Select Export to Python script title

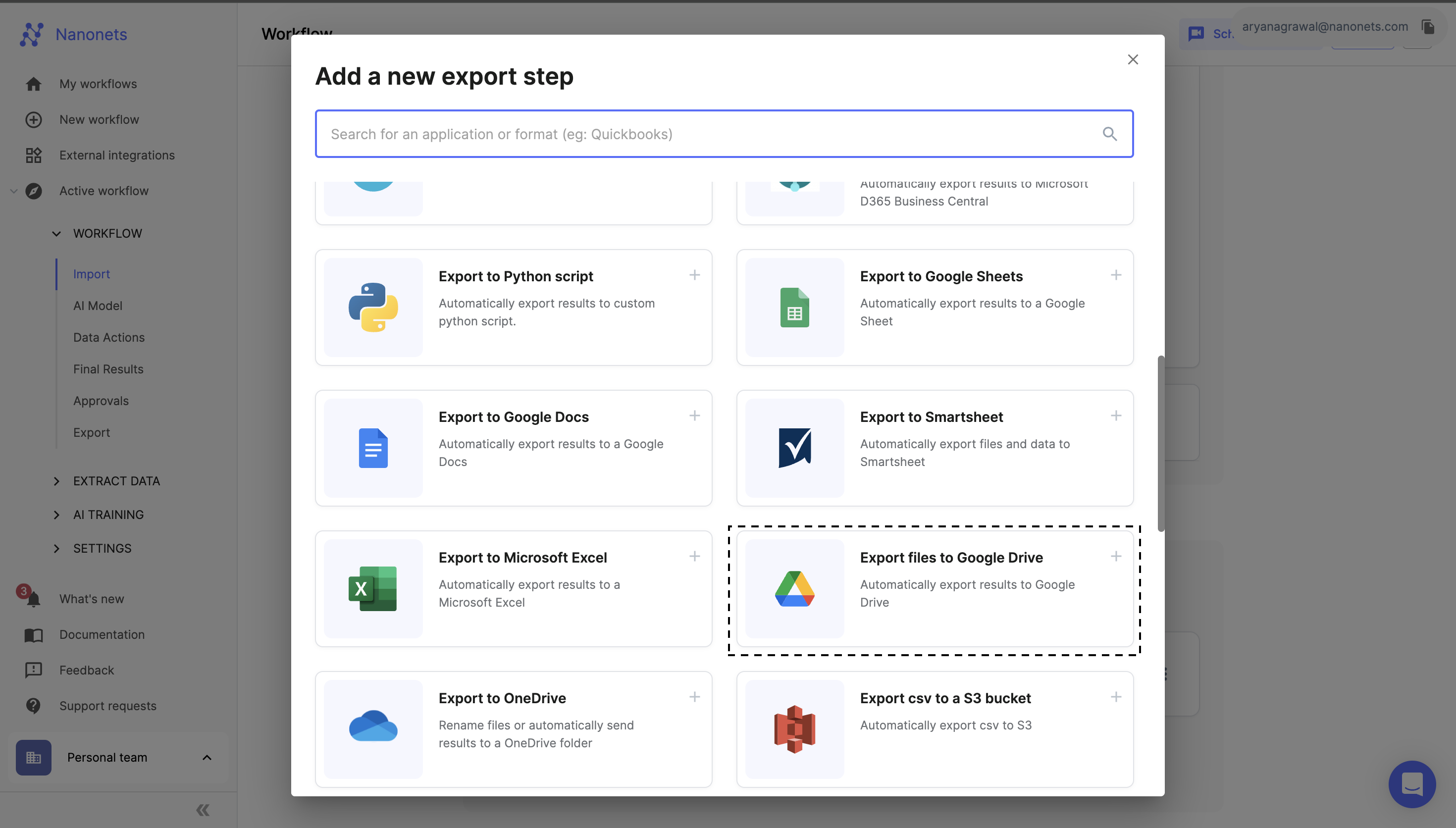pos(516,276)
